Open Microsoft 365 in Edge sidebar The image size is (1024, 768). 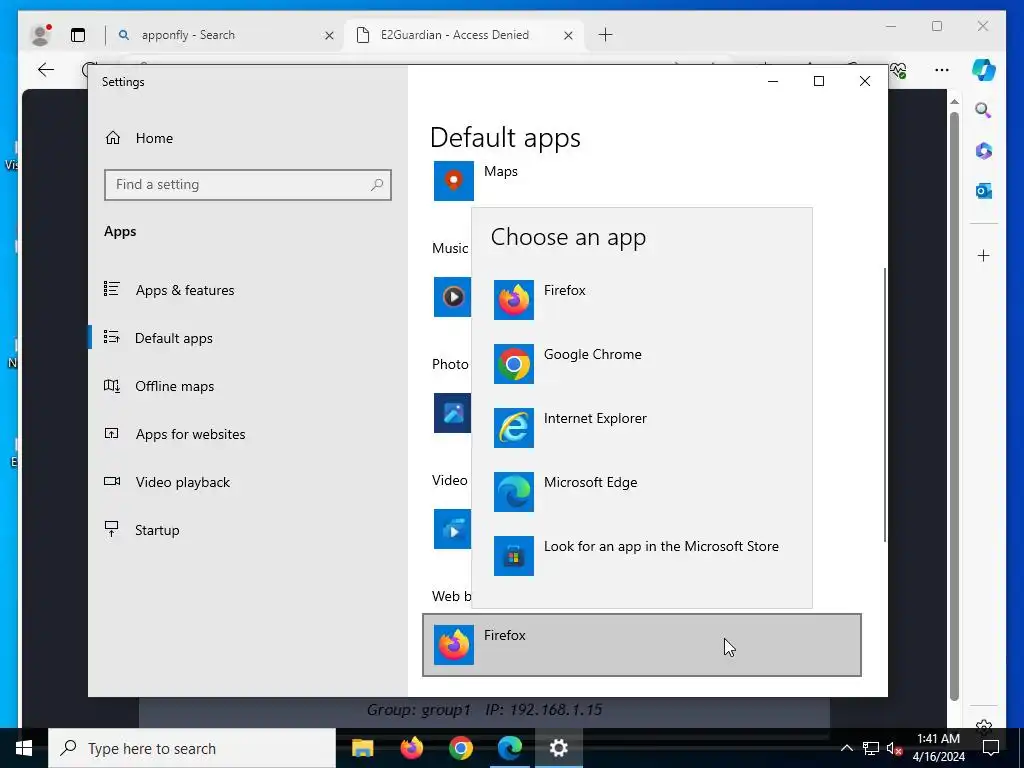coord(984,151)
